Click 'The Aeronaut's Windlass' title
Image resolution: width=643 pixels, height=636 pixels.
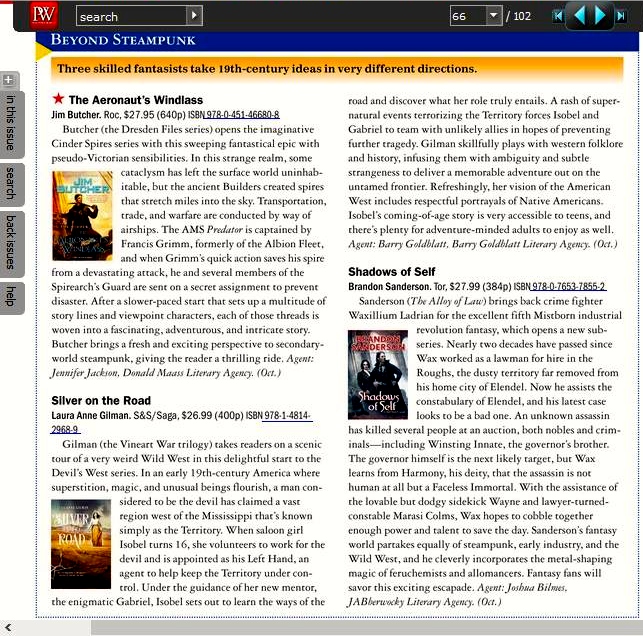tap(136, 100)
